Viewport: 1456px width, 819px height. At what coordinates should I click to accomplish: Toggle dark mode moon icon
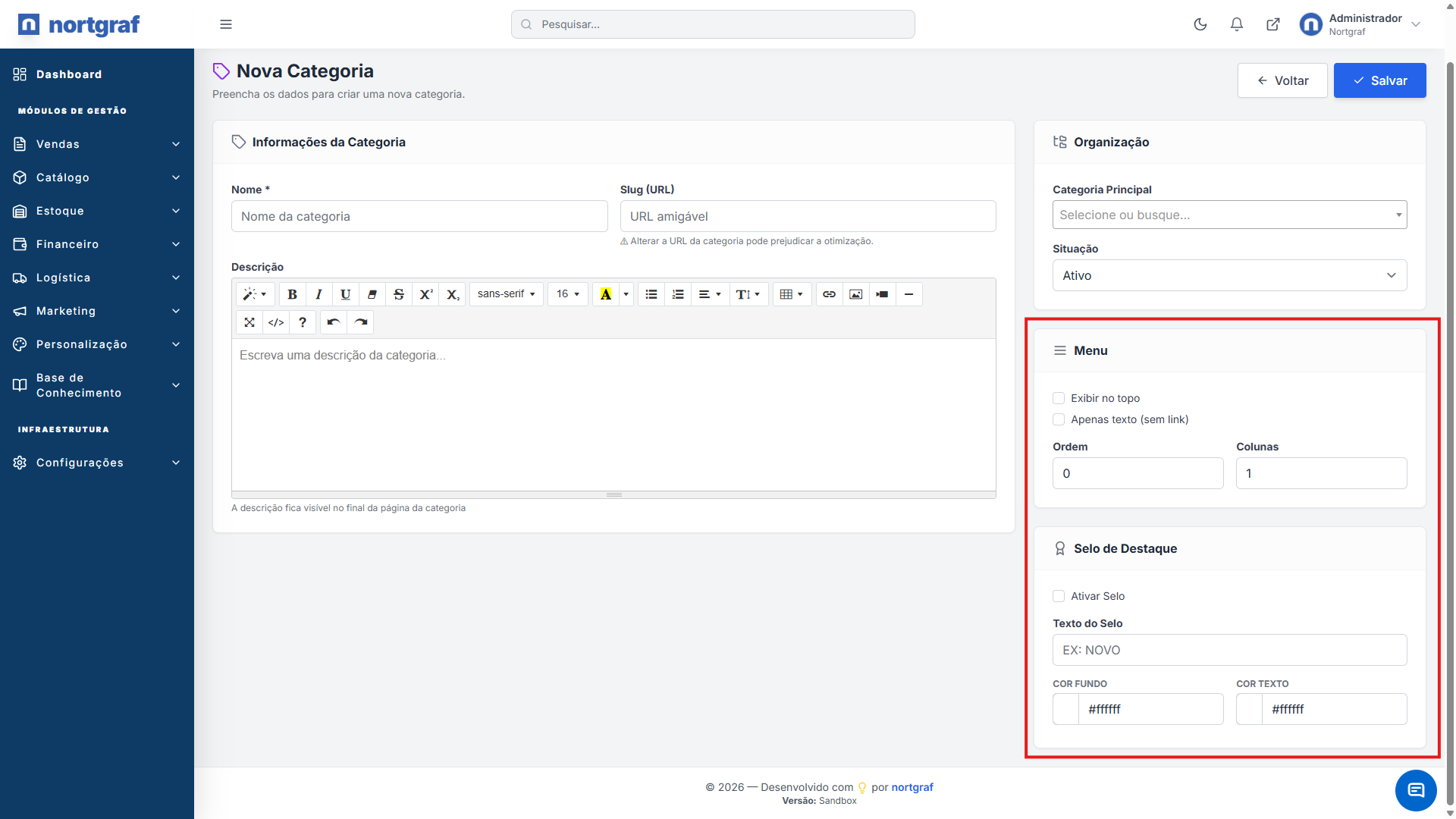point(1200,24)
